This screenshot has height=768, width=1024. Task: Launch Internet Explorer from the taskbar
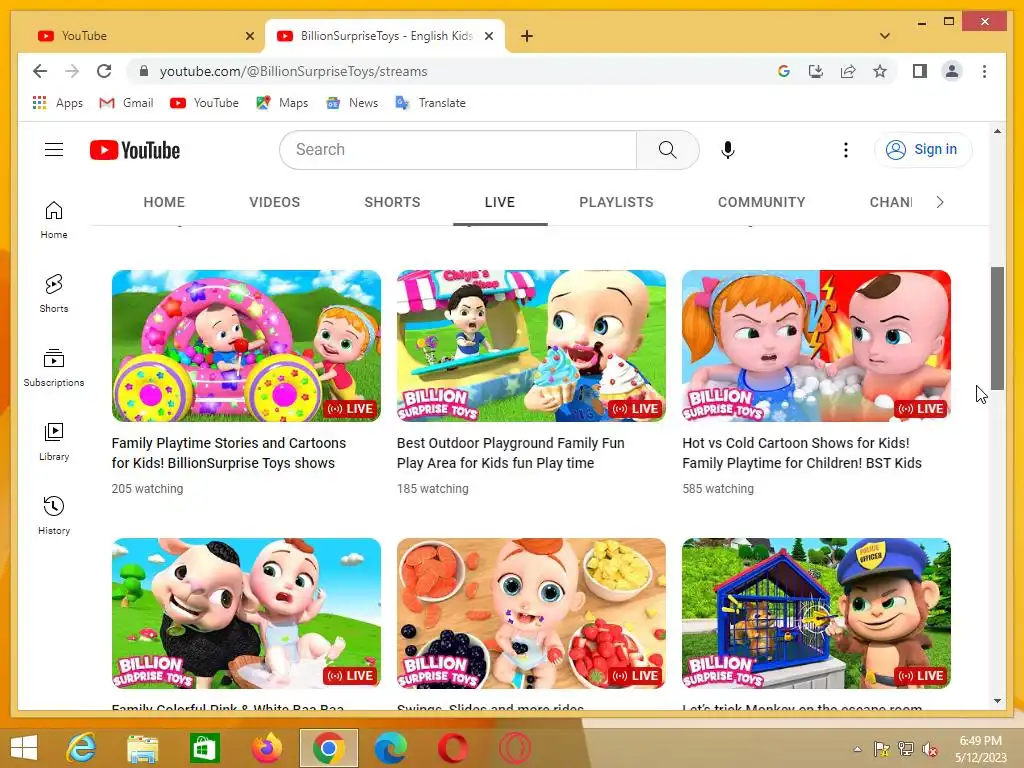coord(81,748)
